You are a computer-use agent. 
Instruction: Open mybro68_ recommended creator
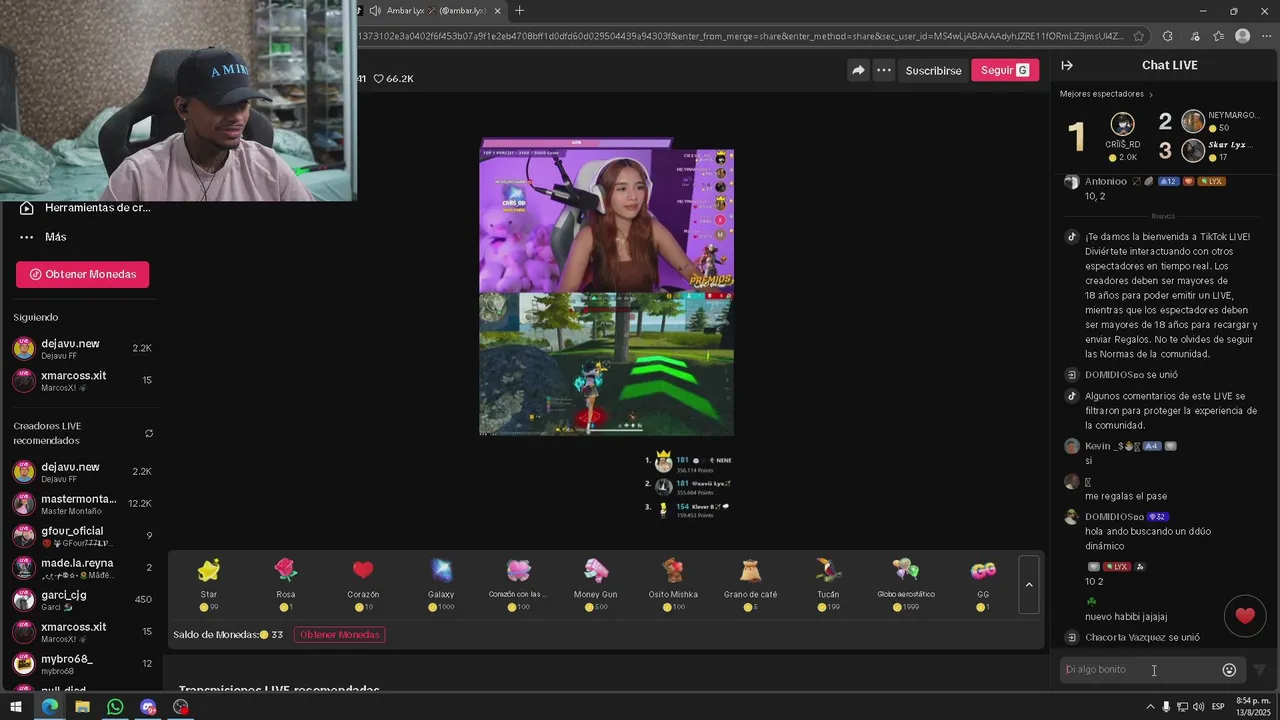(82, 664)
